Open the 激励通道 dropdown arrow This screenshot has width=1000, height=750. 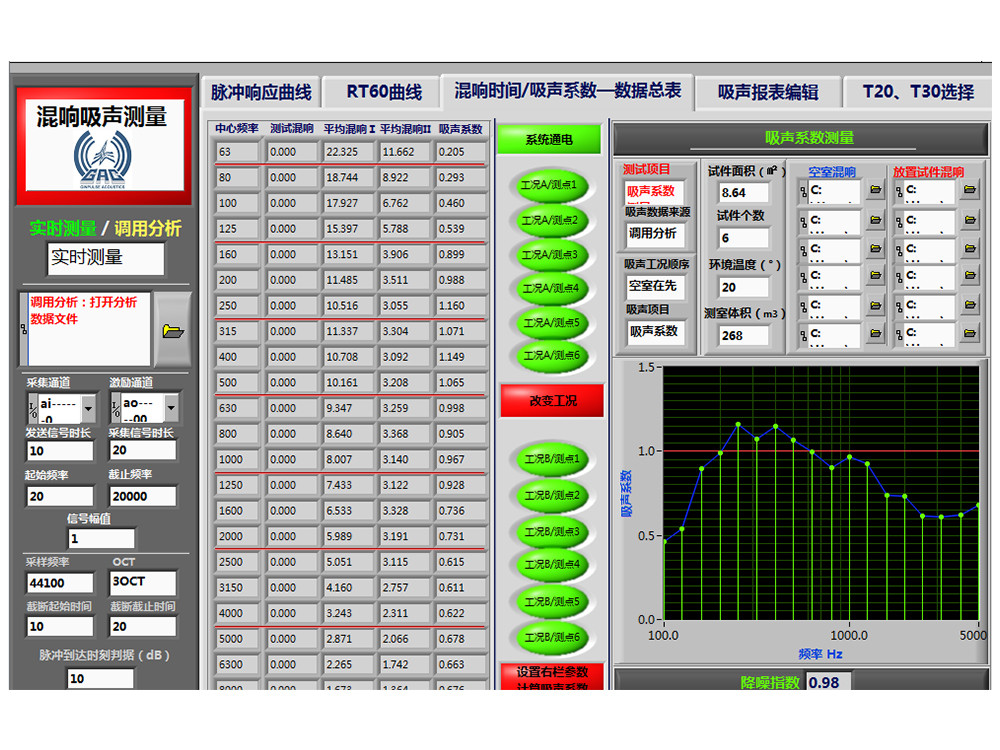(x=171, y=408)
